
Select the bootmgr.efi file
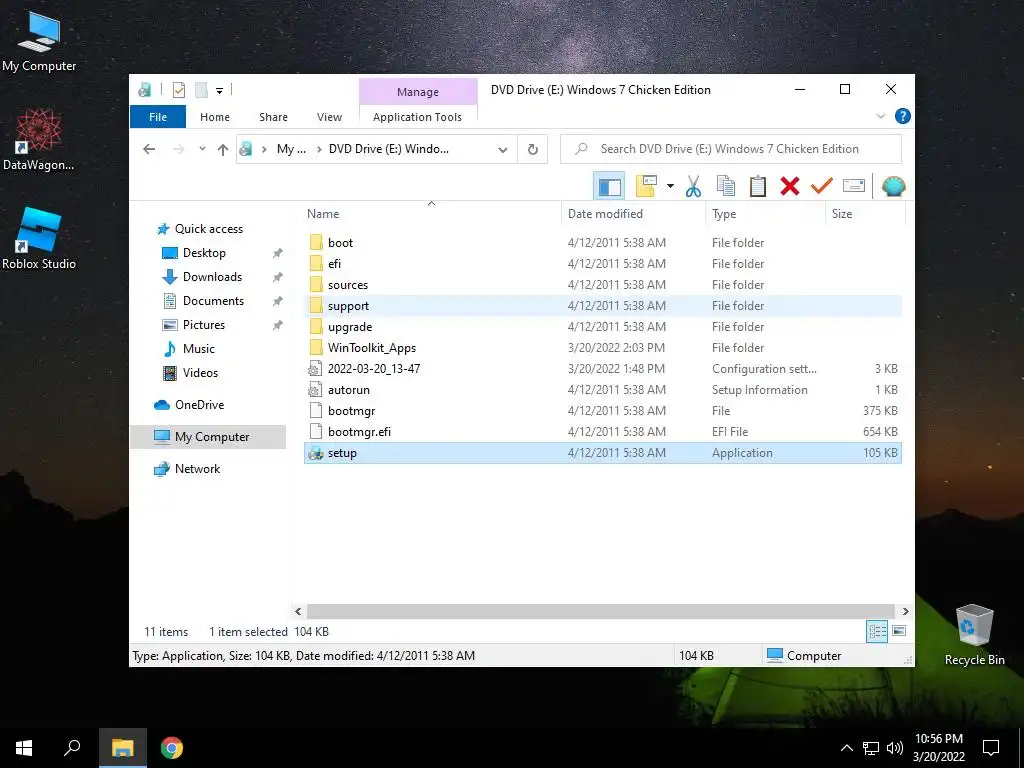pos(602,432)
